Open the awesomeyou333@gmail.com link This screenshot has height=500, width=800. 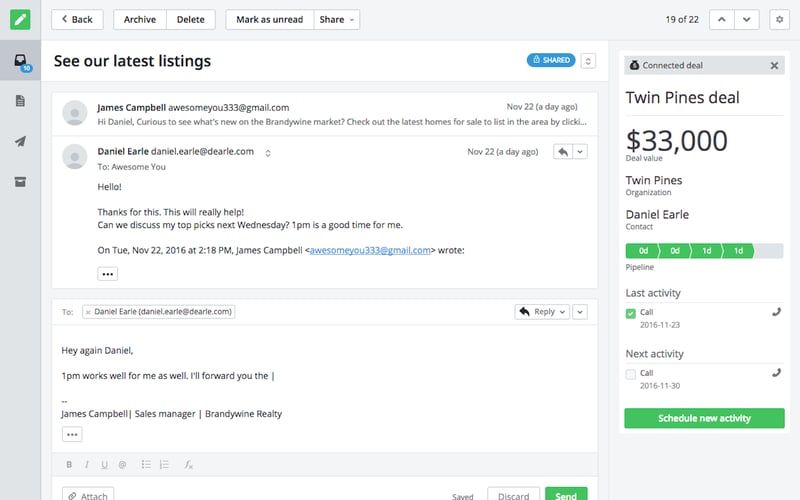point(370,251)
